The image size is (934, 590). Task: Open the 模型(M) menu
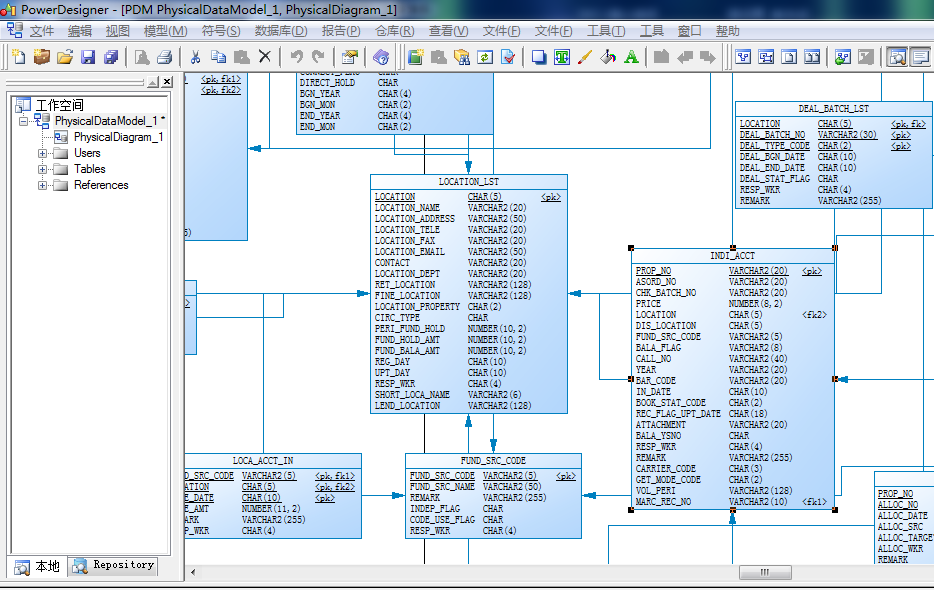165,31
